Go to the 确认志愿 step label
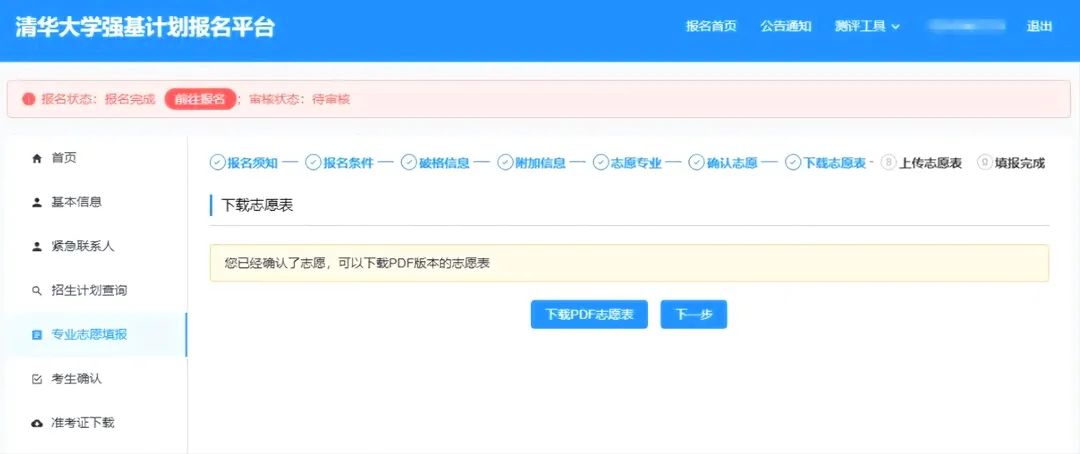 click(x=732, y=163)
